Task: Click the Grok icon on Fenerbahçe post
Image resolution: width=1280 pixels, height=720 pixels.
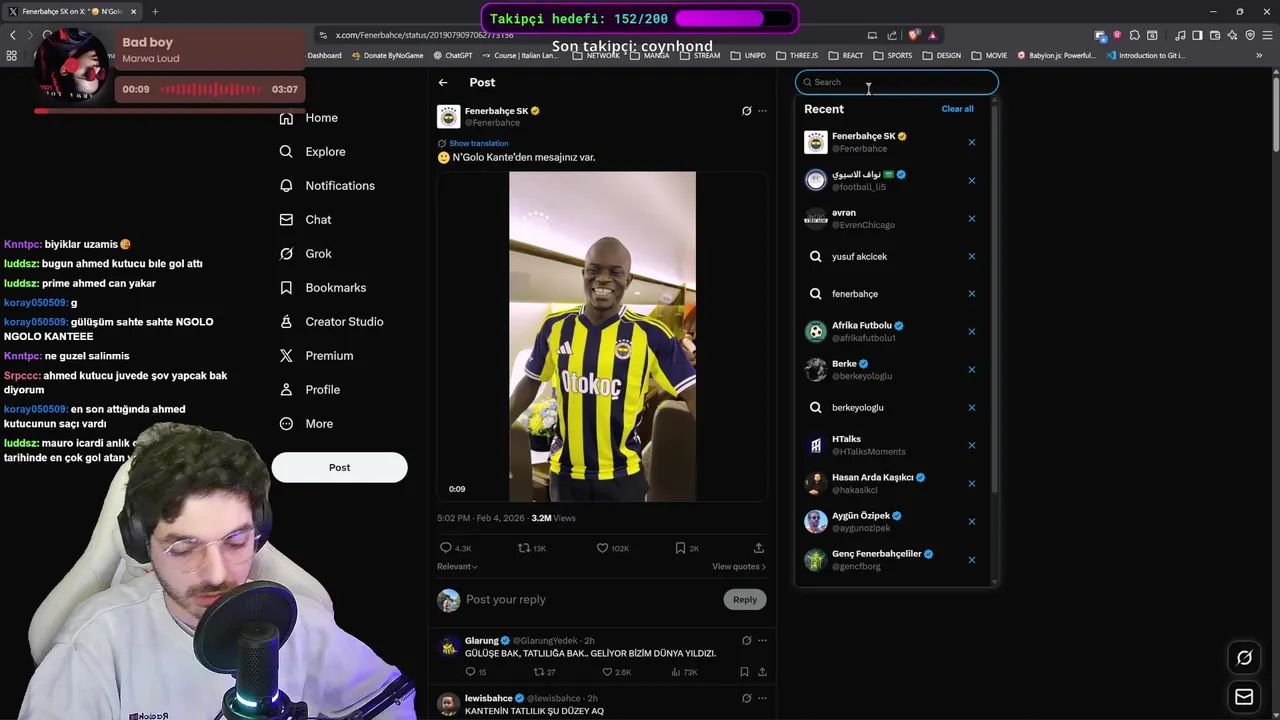Action: click(746, 111)
